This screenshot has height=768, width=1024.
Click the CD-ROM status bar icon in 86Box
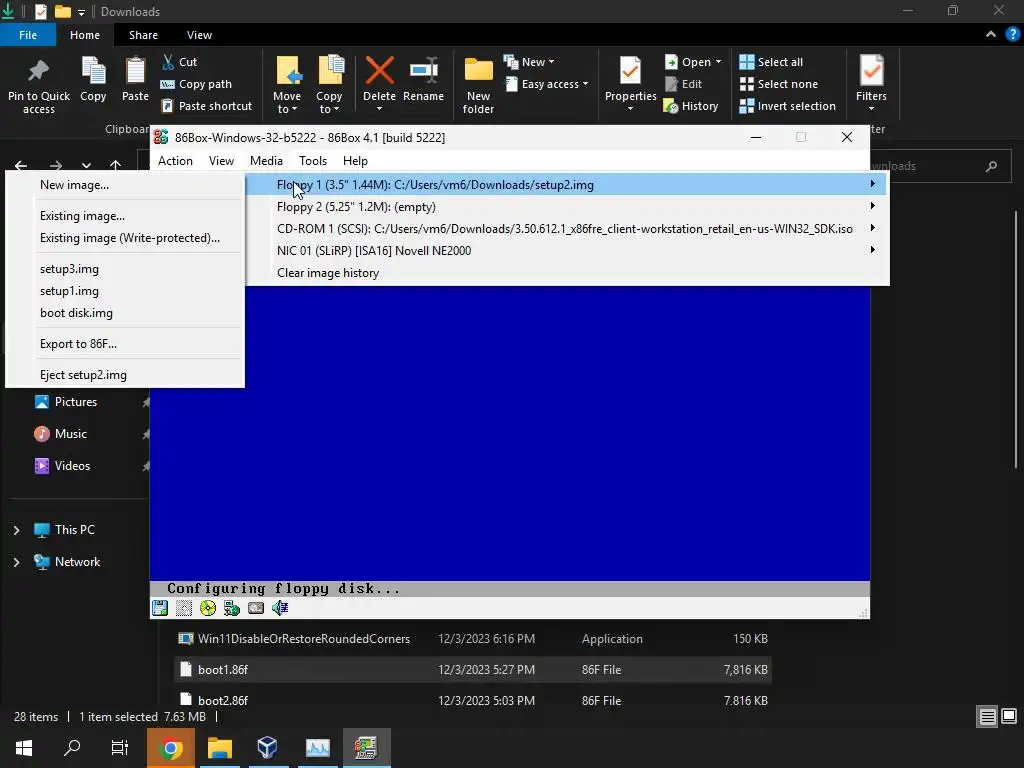coord(208,608)
